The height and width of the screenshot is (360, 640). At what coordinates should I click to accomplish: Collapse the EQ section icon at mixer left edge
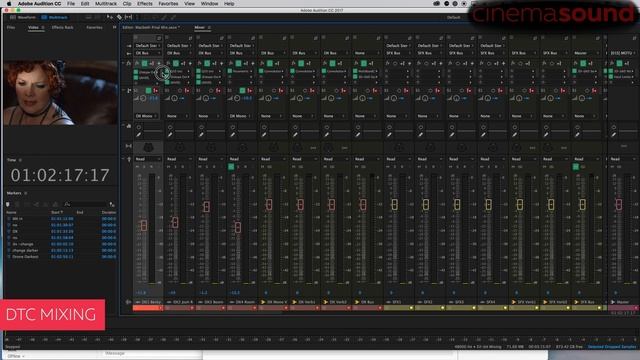(129, 127)
